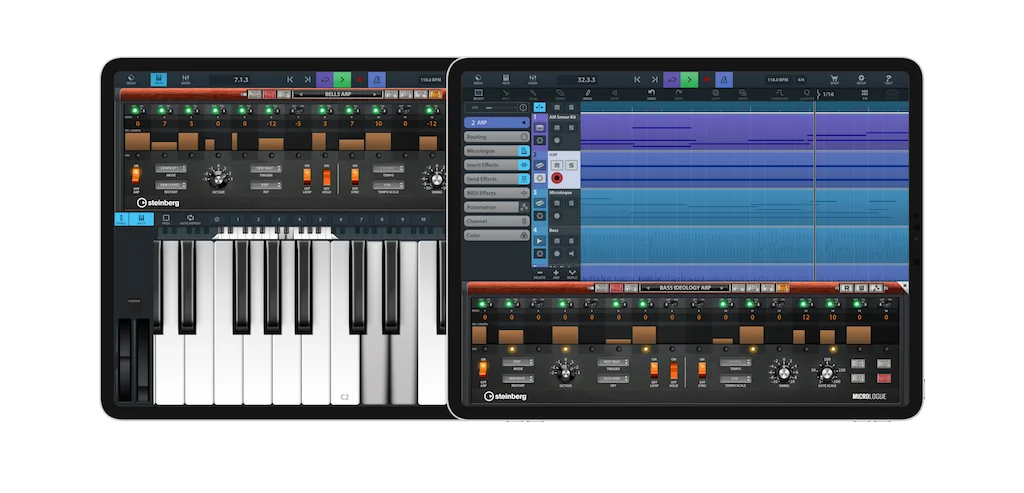Open the RESTART dropdown on the left iPad
This screenshot has height=493, width=1024.
coord(170,185)
